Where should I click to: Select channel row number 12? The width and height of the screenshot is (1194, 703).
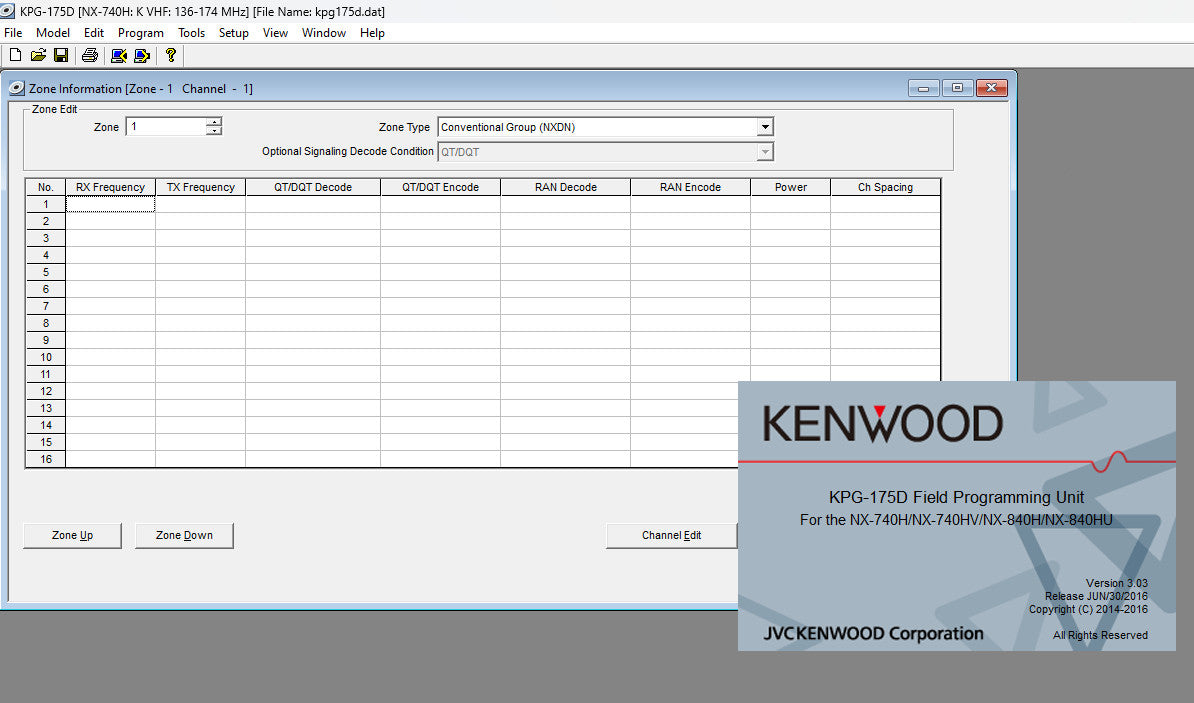pyautogui.click(x=46, y=391)
